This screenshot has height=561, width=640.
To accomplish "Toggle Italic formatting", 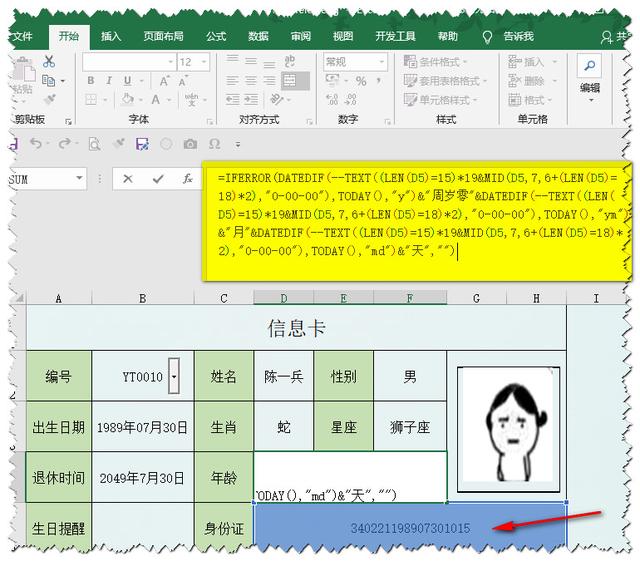I will (x=109, y=80).
